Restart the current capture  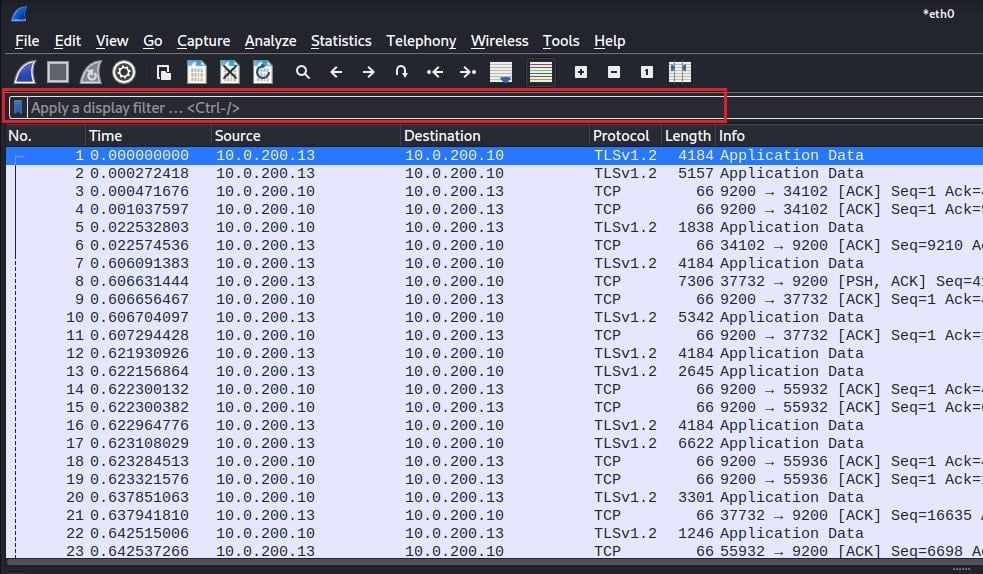pos(91,72)
